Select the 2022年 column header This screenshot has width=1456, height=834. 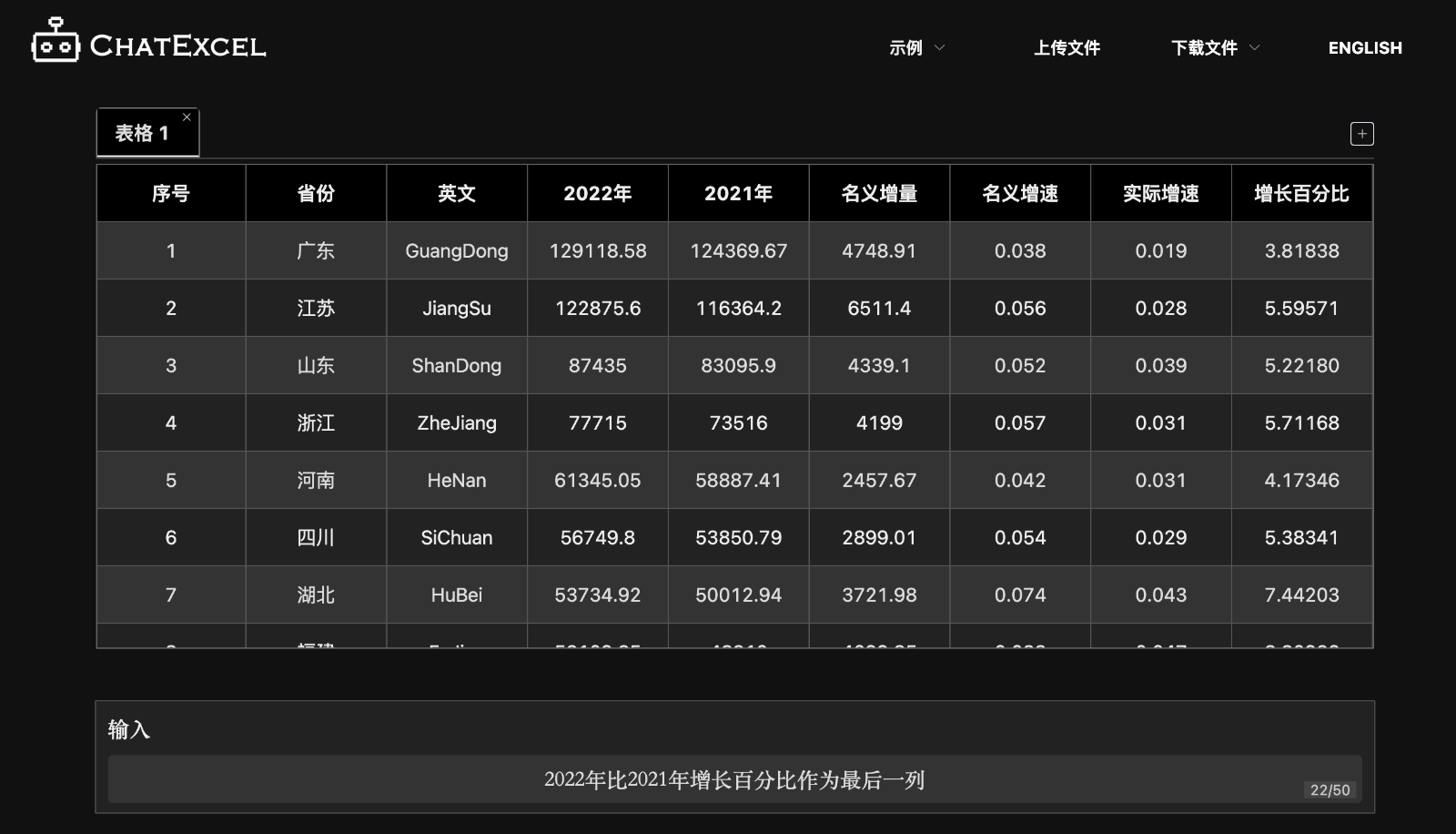click(x=597, y=192)
